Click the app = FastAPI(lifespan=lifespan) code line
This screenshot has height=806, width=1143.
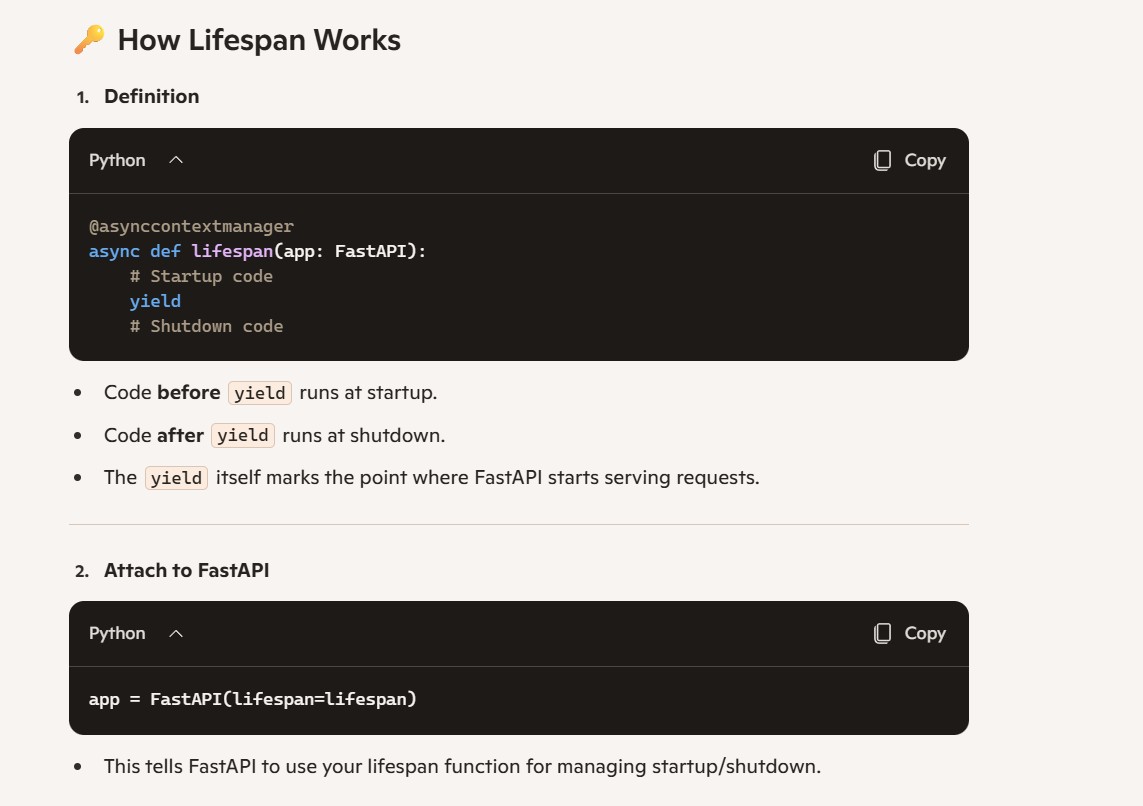[252, 699]
